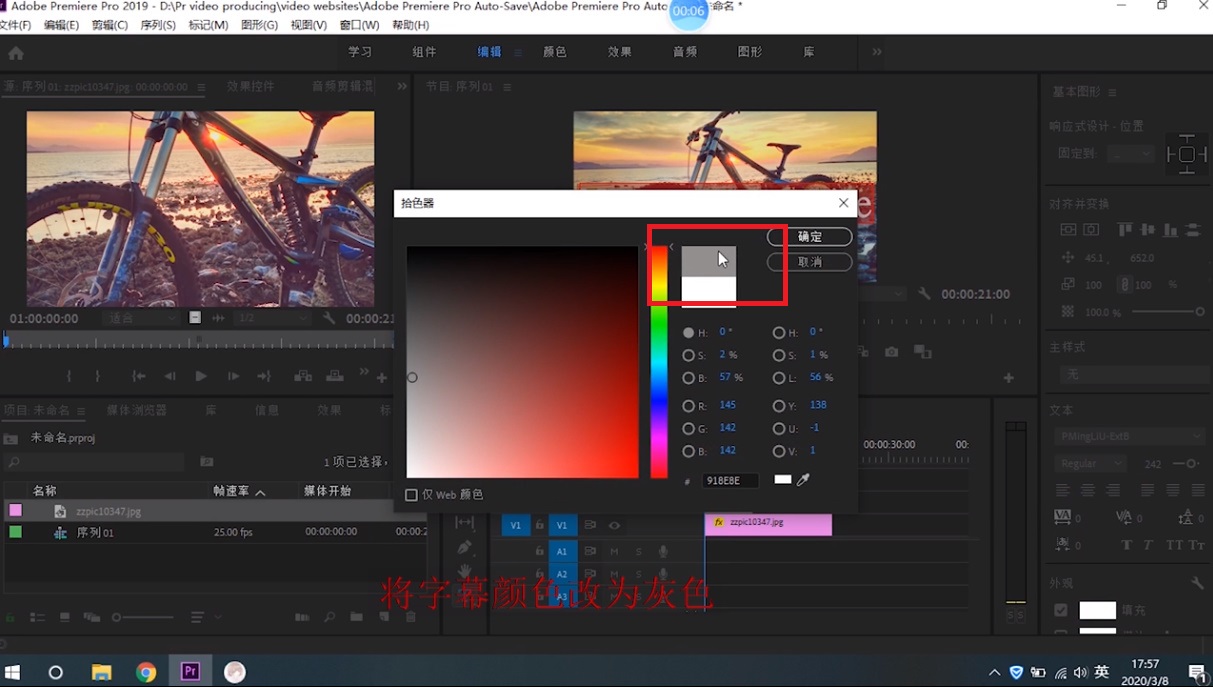Screen dimensions: 1213x687
Task: Select the HSL Lightness radio button
Action: click(779, 378)
